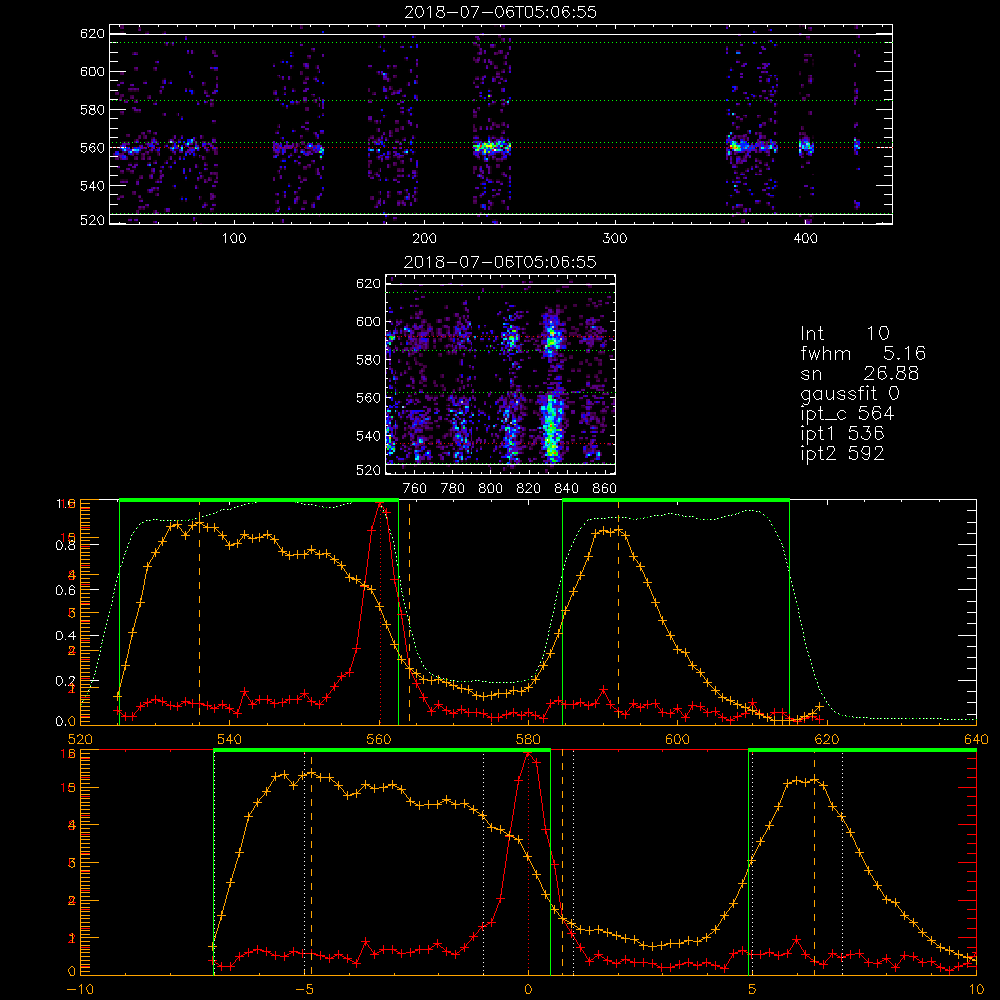The width and height of the screenshot is (1000, 1000).
Task: Click the y-axis label 0.8 on profile plot
Action: [x=66, y=545]
